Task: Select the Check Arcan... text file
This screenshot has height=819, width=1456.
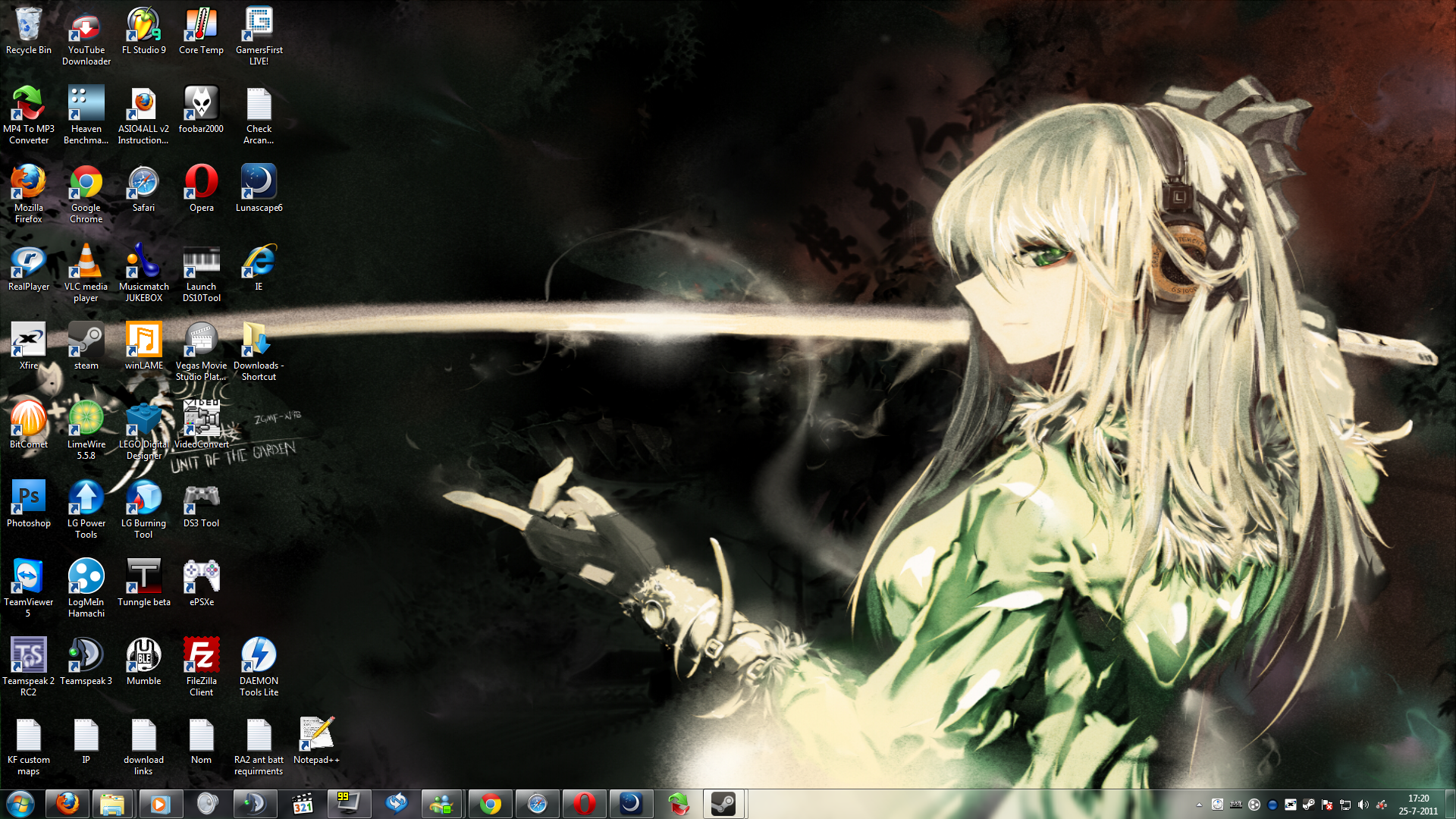Action: pos(259,116)
